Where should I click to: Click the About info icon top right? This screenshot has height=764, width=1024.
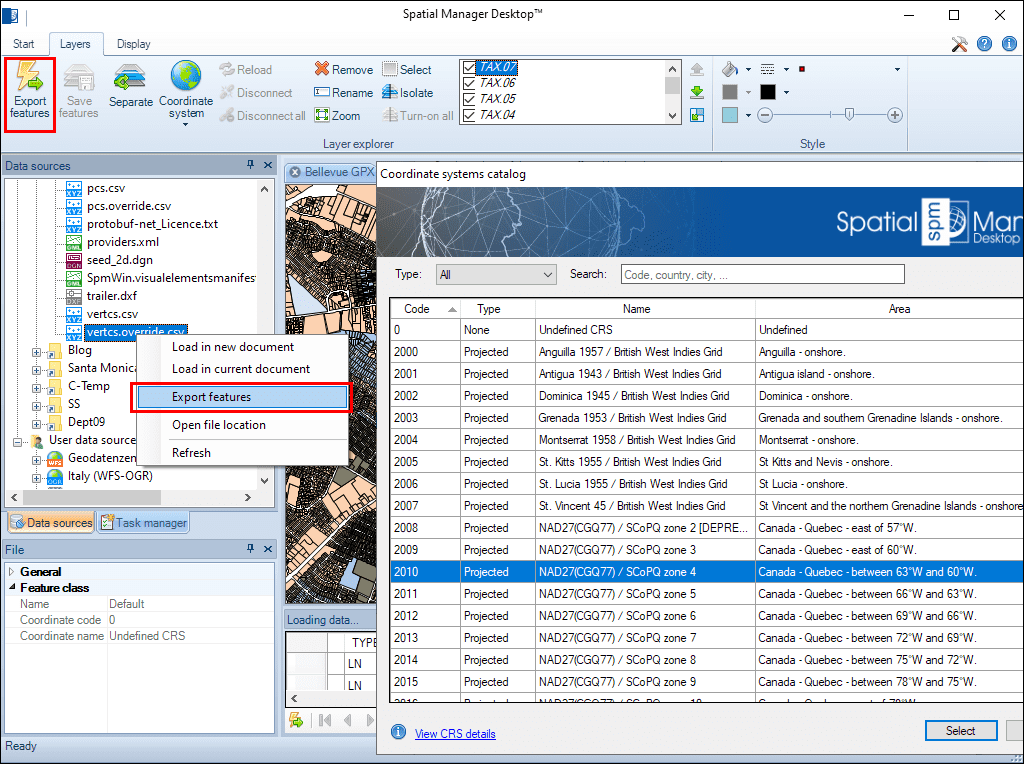tap(1010, 44)
